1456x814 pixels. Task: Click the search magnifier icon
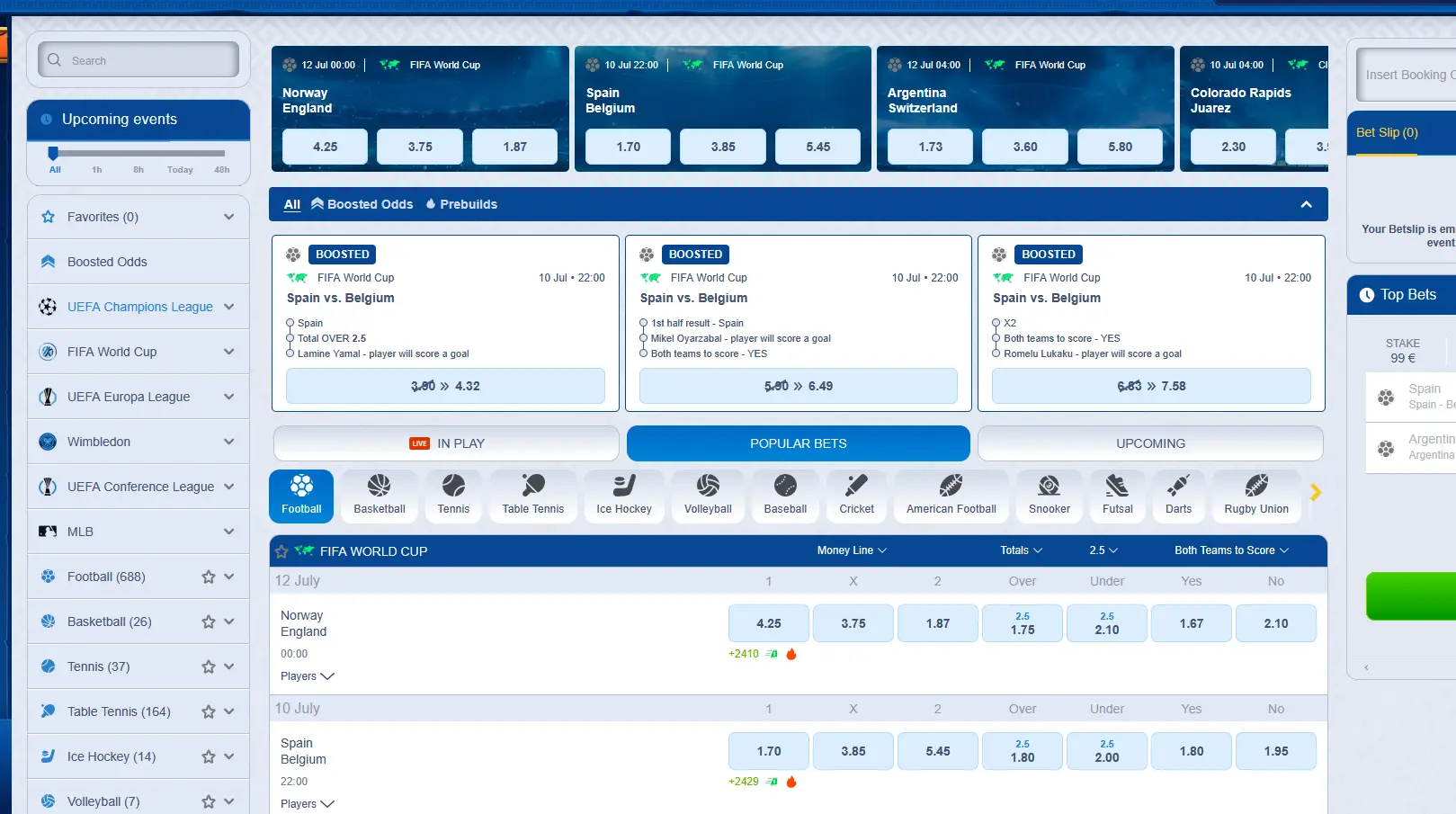click(x=55, y=60)
